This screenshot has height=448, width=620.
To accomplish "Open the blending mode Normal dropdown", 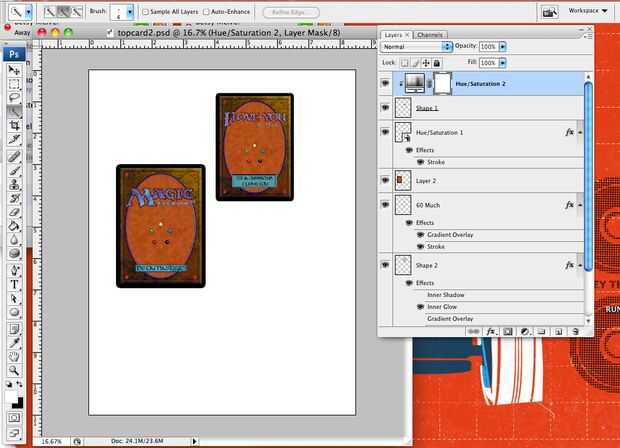I will pyautogui.click(x=413, y=47).
